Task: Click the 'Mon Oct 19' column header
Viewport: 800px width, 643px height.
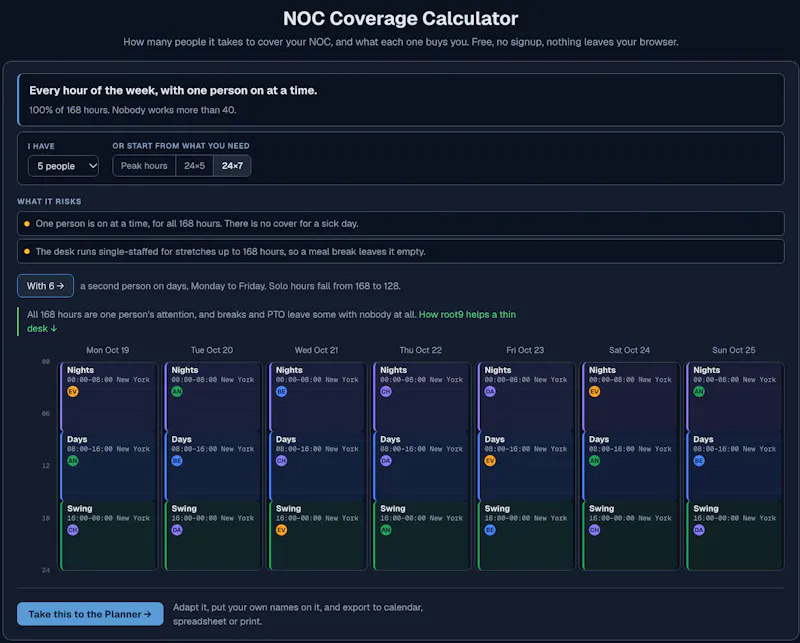Action: 108,350
